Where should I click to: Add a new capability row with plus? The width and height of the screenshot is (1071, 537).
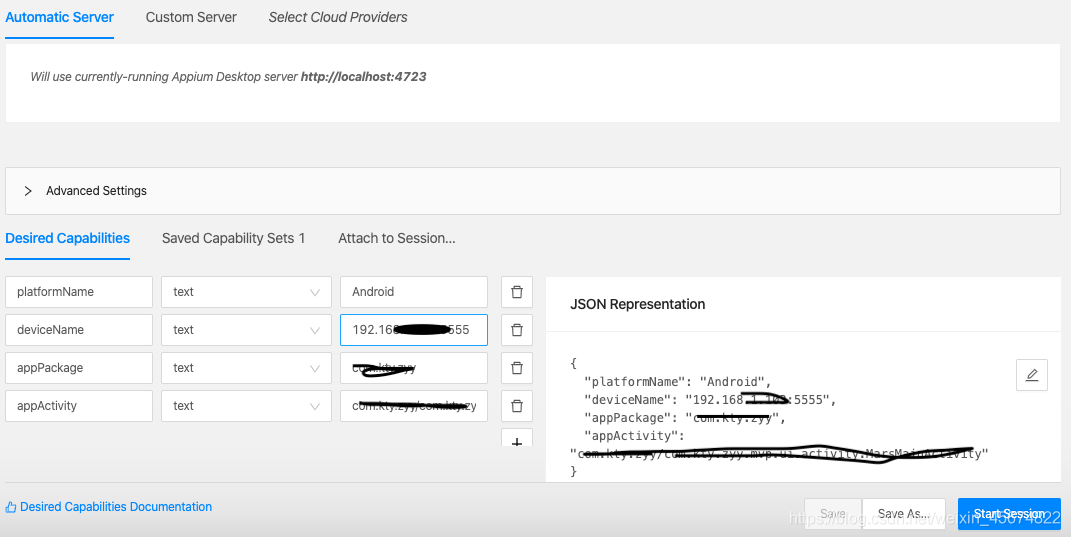pyautogui.click(x=517, y=439)
